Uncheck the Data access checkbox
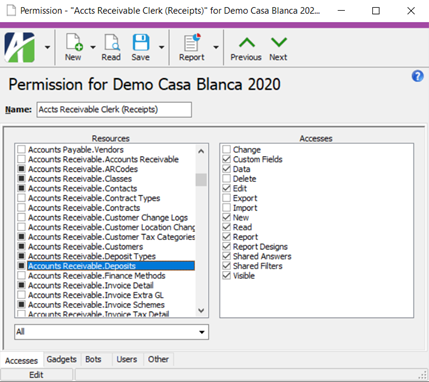Viewport: 429px width, 382px height. click(x=227, y=169)
